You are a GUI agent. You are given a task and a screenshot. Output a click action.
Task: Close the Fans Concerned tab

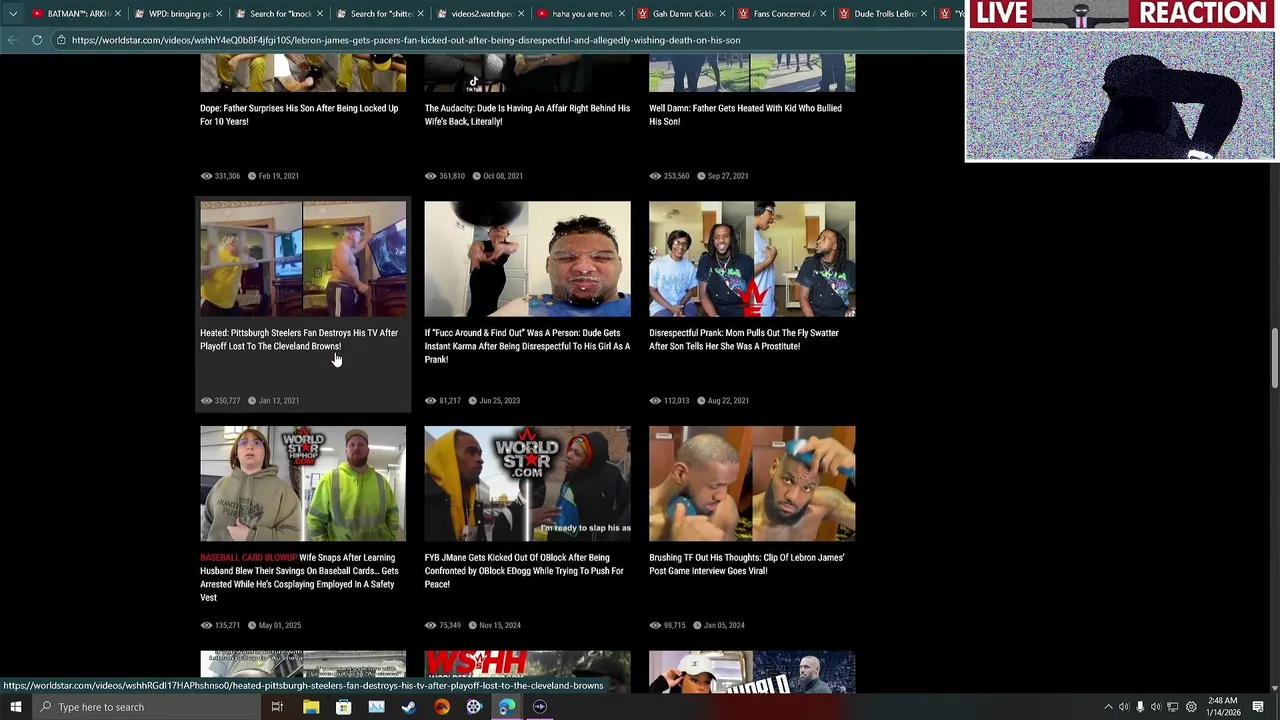pyautogui.click(x=824, y=14)
